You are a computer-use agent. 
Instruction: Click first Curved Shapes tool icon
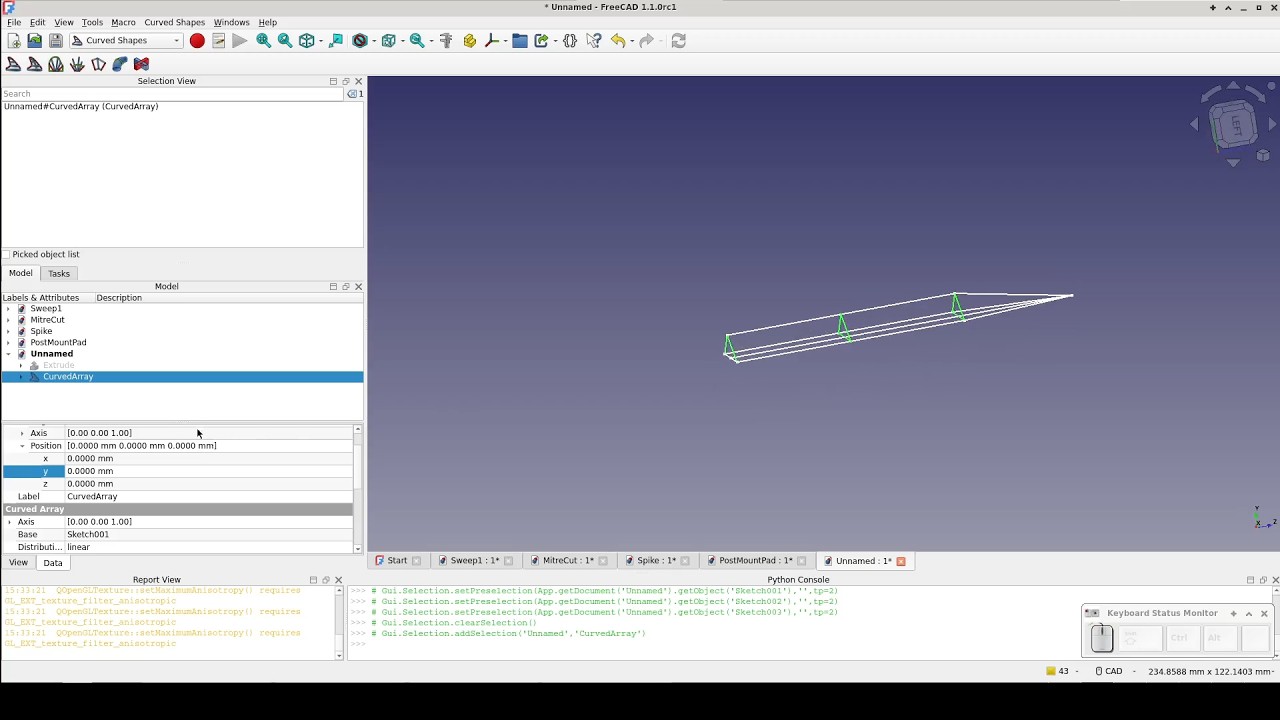click(x=13, y=64)
